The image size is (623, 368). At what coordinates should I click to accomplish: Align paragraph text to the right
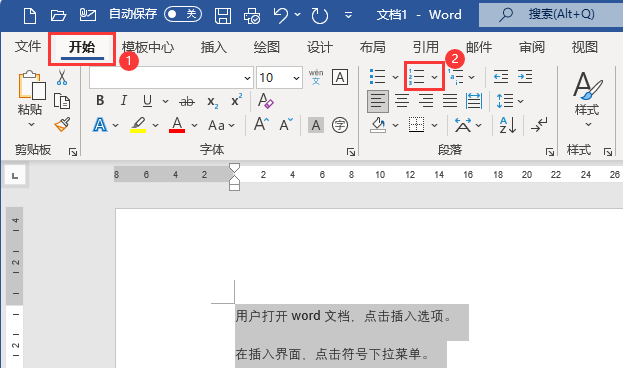click(x=426, y=101)
